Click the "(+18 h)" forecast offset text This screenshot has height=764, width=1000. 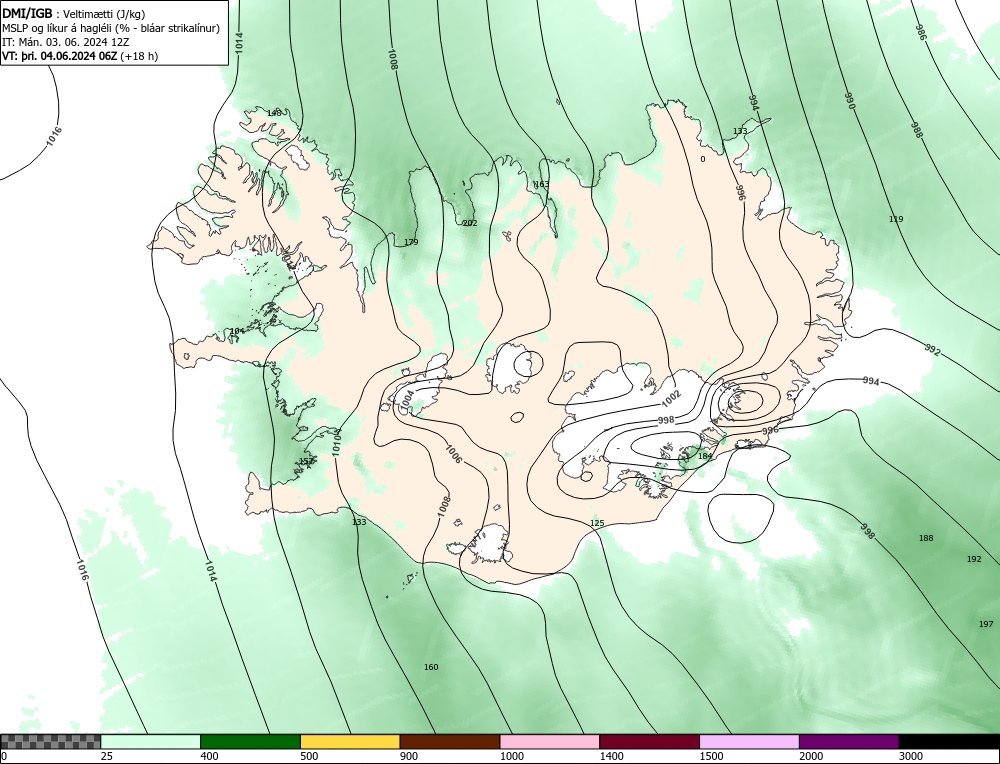click(x=139, y=56)
